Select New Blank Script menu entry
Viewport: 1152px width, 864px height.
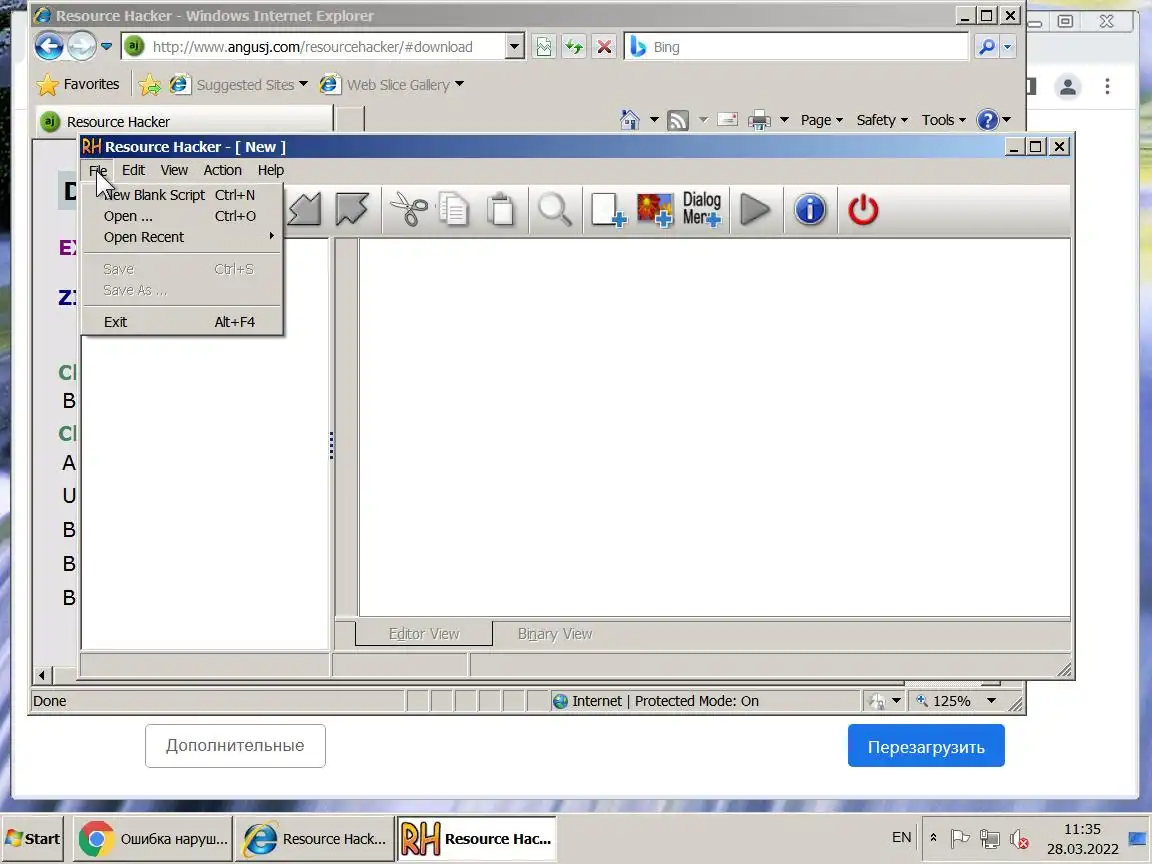point(181,195)
